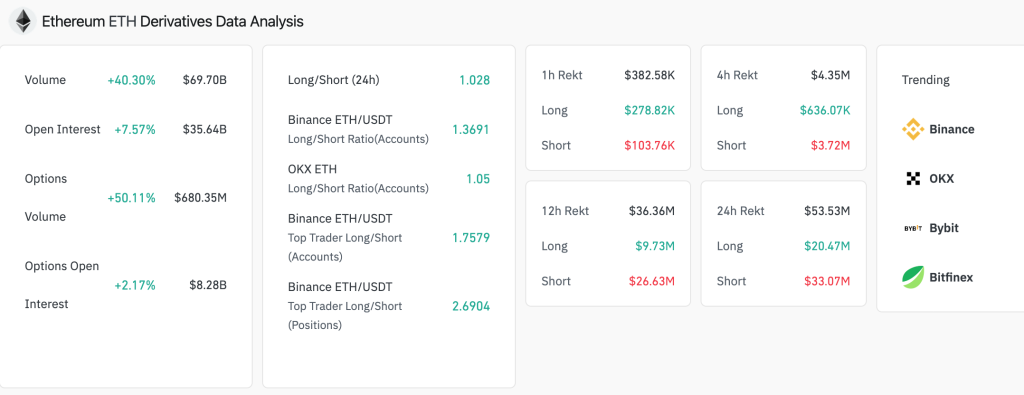1024x395 pixels.
Task: Click the Open Interest +7.57% change
Action: pos(135,129)
